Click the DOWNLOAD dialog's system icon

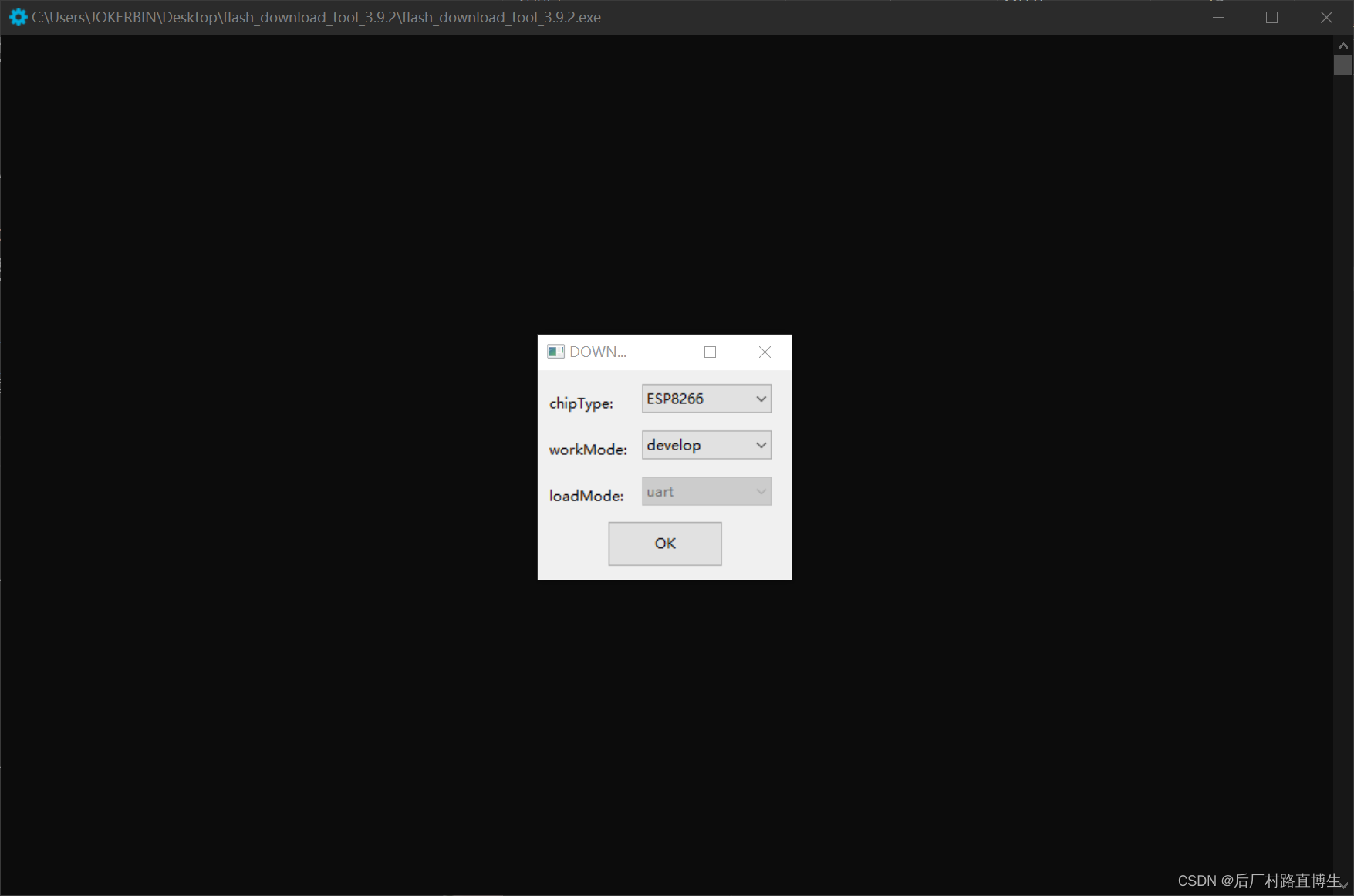(555, 352)
